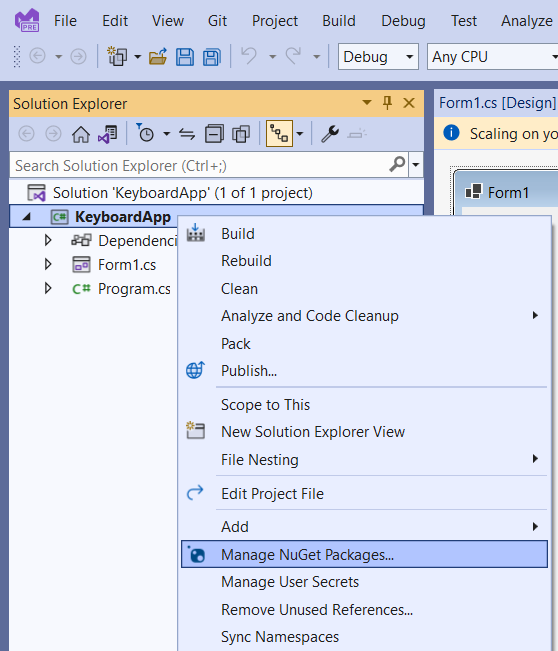
Task: Pin the Solution Explorer panel
Action: click(x=387, y=103)
